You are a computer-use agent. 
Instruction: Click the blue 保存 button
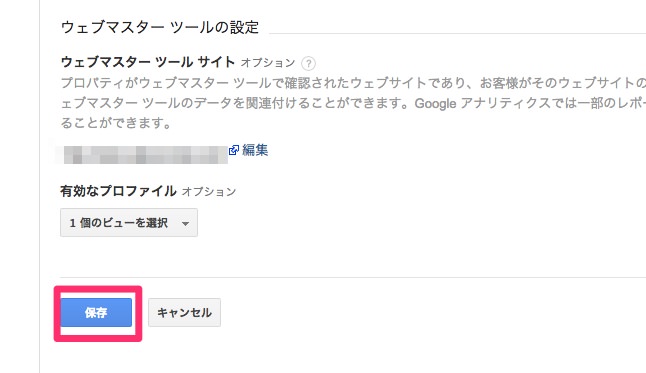96,312
